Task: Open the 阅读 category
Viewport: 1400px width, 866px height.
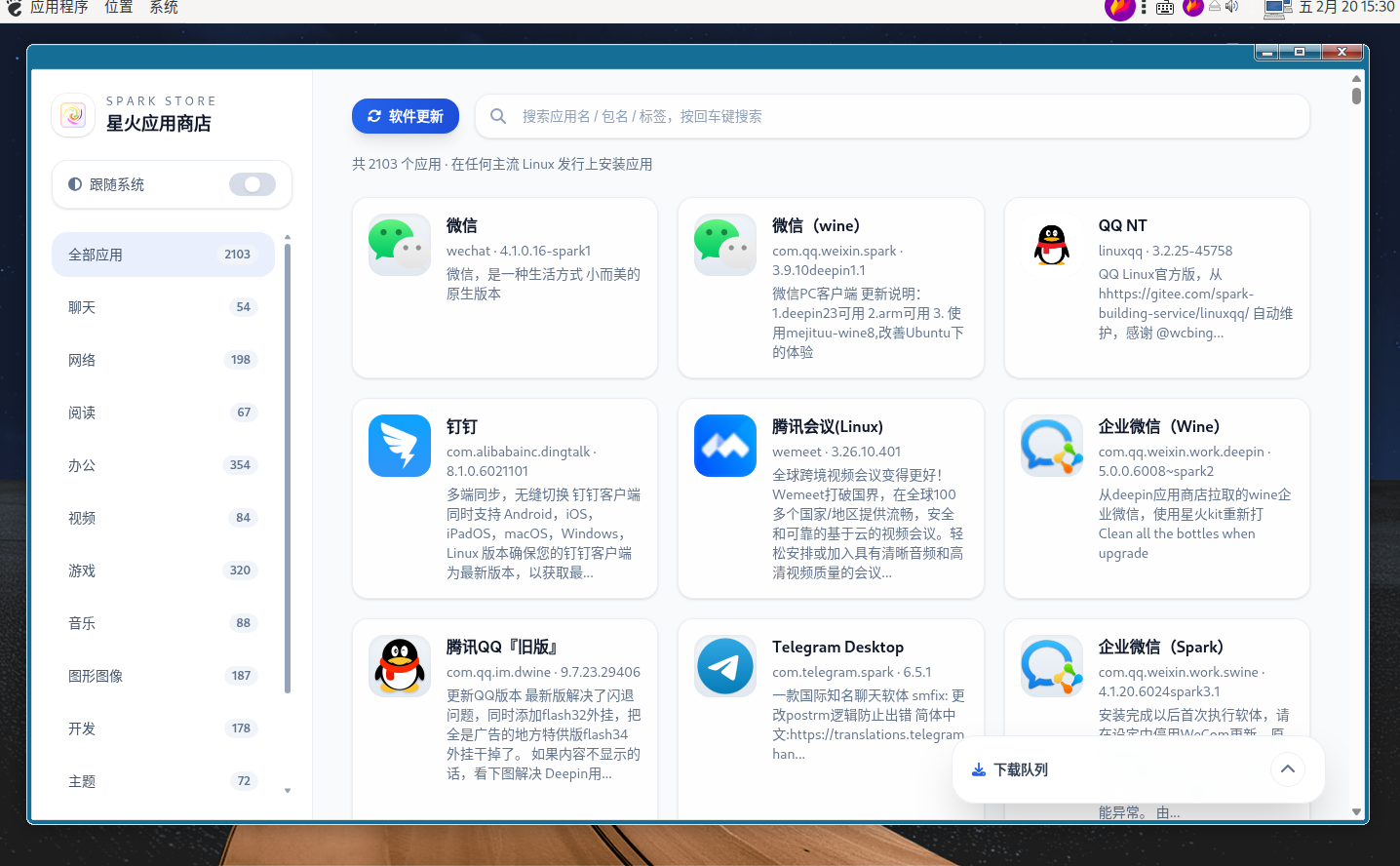Action: click(x=163, y=413)
